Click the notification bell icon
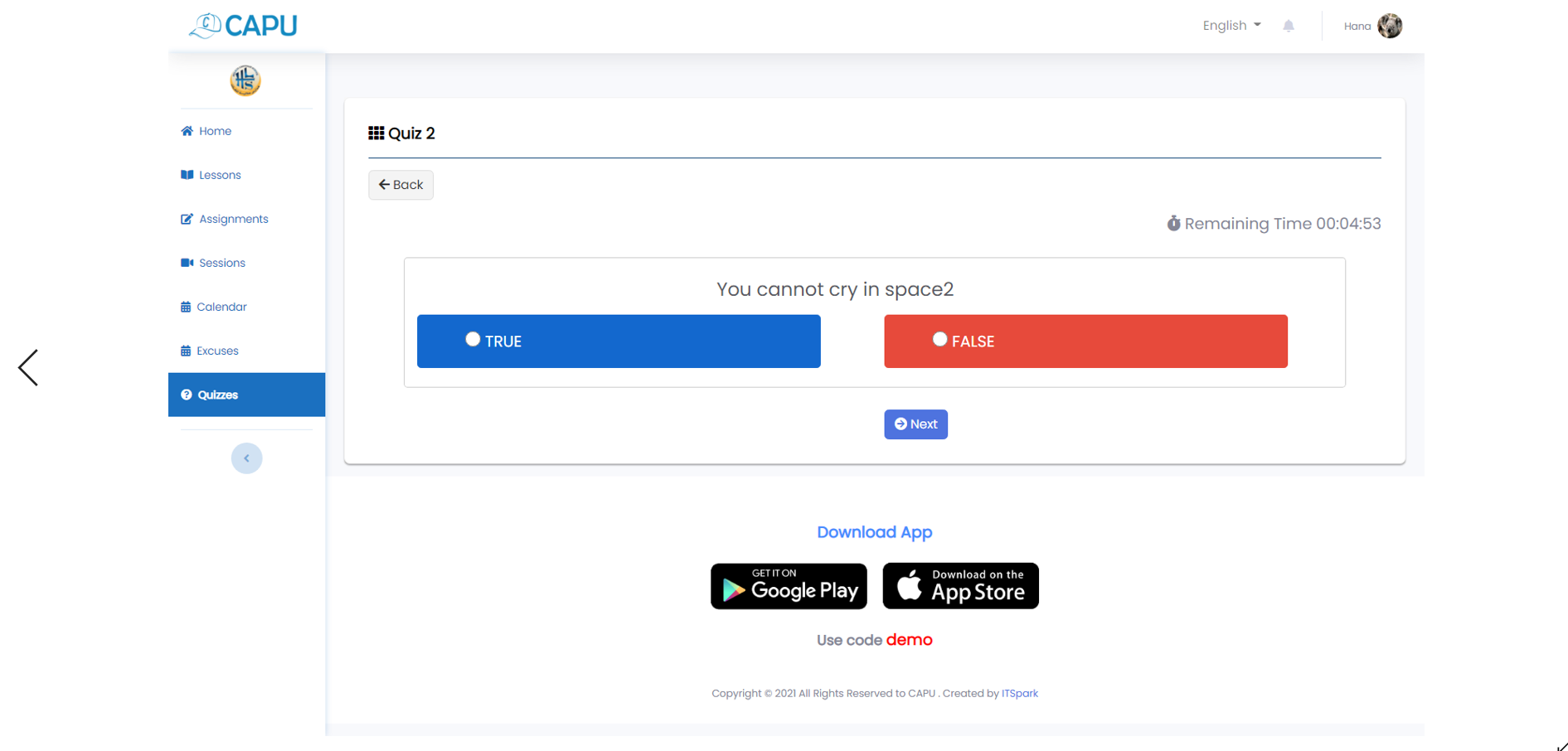1568x751 pixels. pyautogui.click(x=1288, y=26)
